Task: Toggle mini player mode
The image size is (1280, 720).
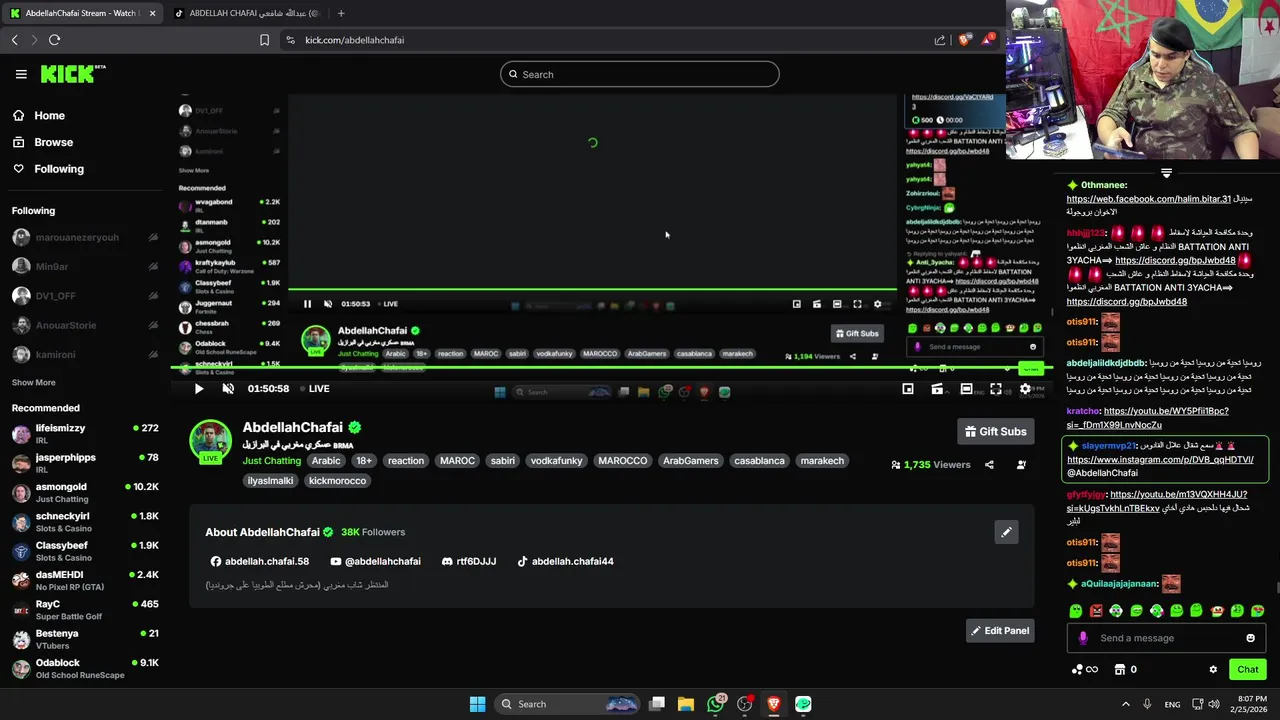Action: click(x=908, y=389)
